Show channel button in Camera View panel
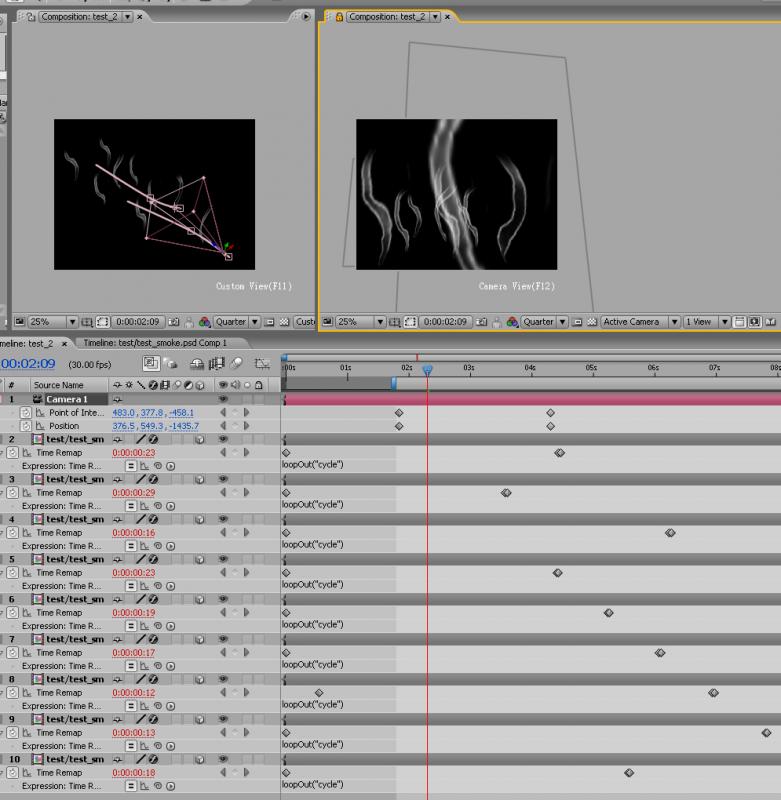The image size is (781, 800). coord(512,322)
